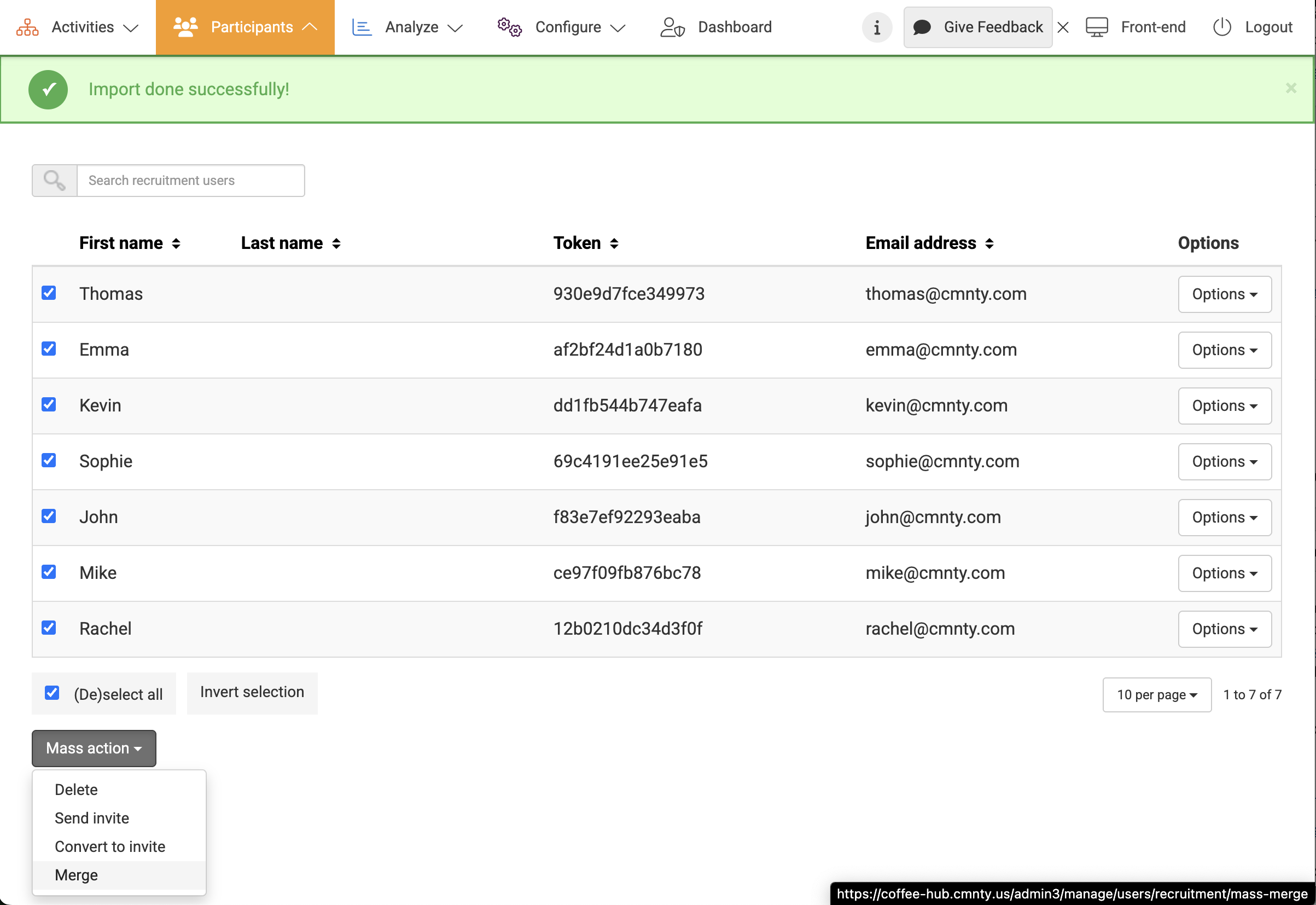The image size is (1316, 905).
Task: Click the Give Feedback button
Action: (977, 27)
